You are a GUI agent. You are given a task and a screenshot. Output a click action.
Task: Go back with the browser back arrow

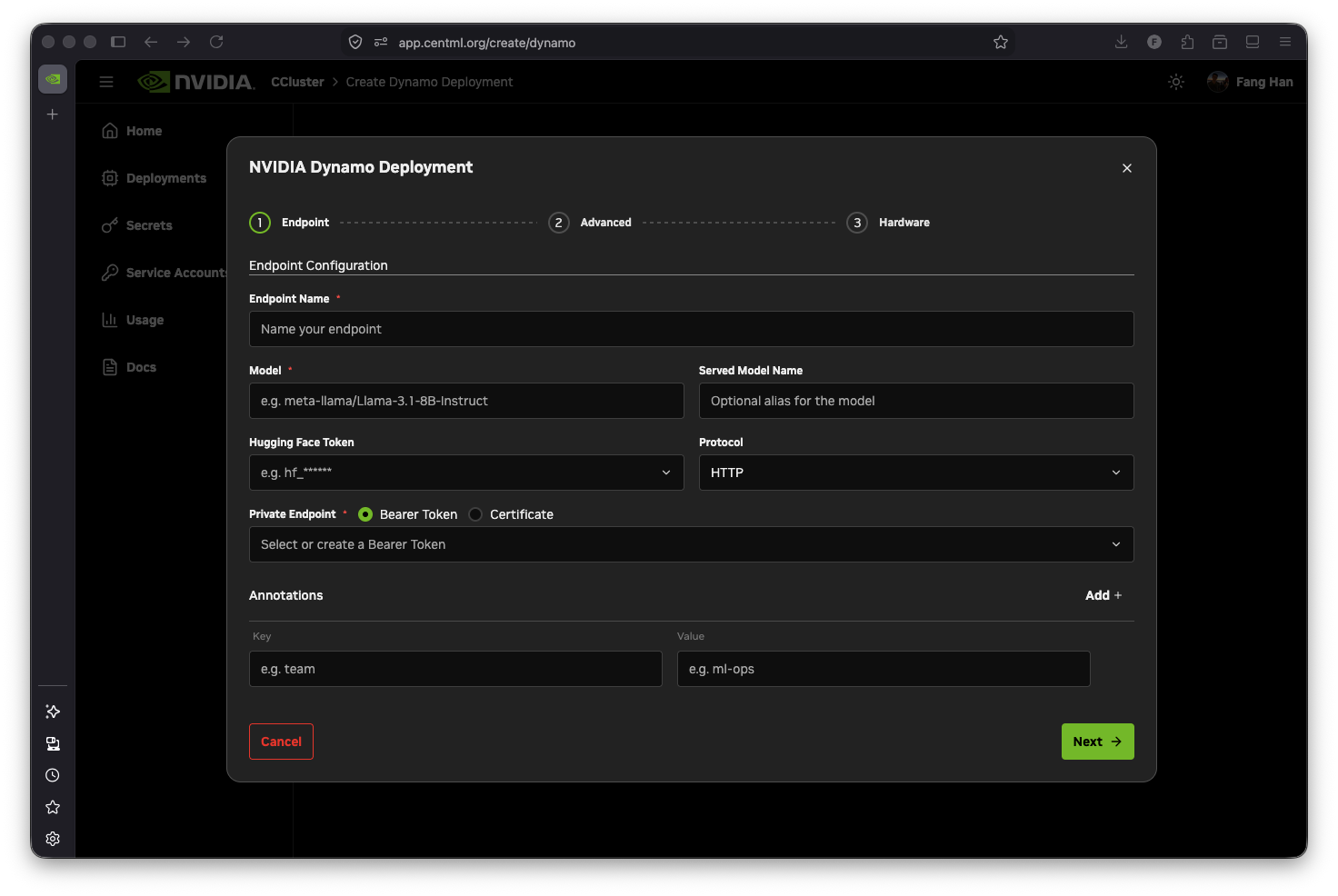pyautogui.click(x=151, y=42)
